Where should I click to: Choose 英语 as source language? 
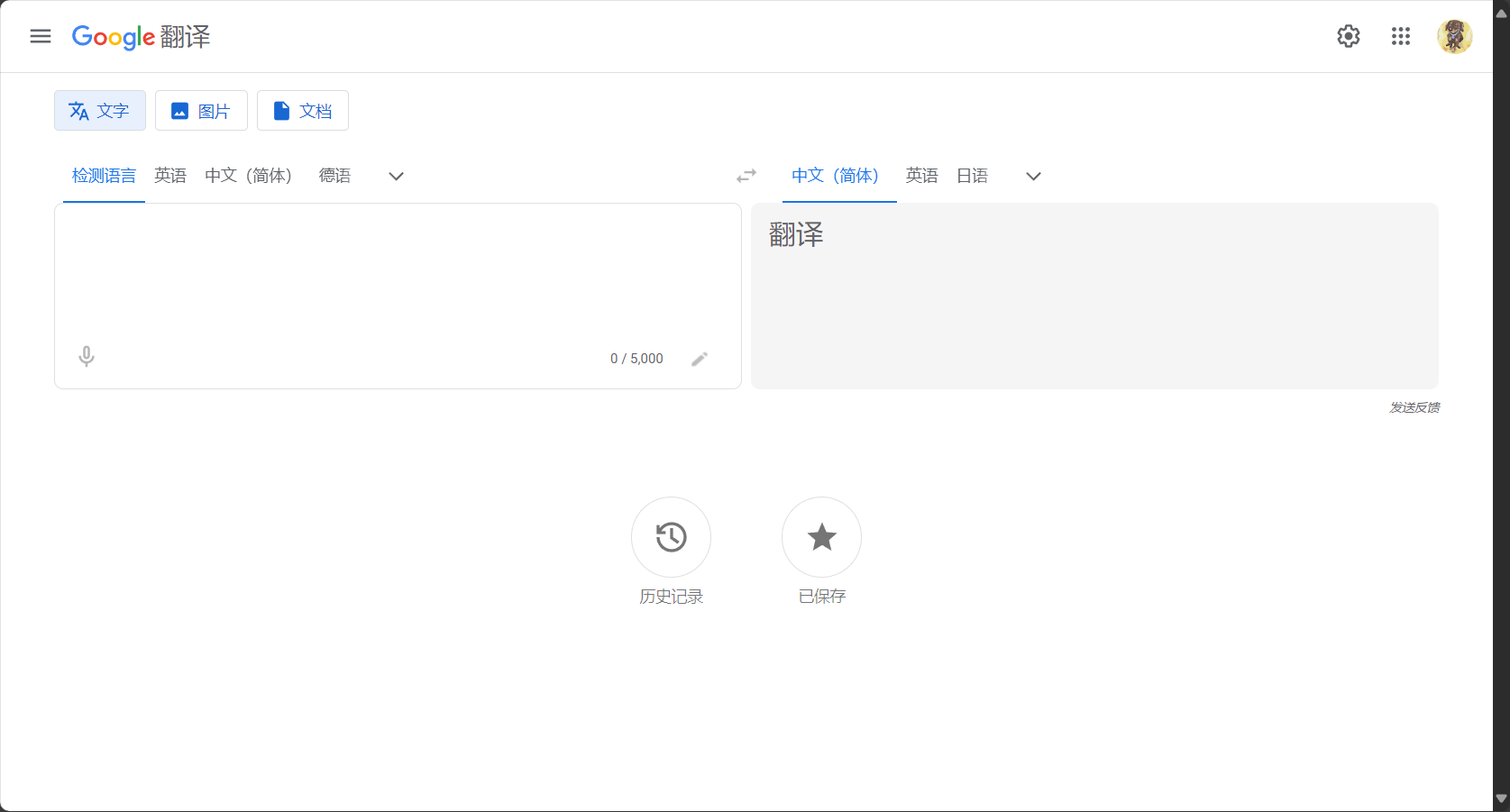pos(170,176)
